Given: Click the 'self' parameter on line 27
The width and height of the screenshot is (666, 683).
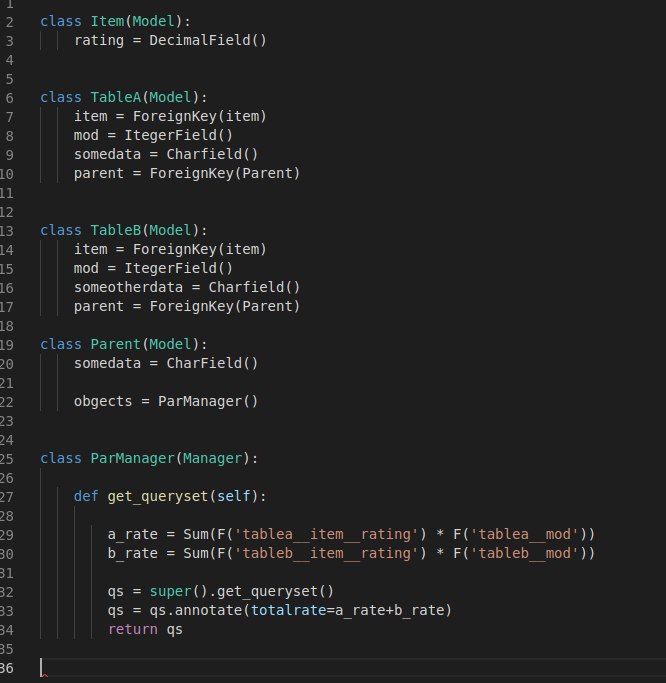Looking at the screenshot, I should (233, 496).
